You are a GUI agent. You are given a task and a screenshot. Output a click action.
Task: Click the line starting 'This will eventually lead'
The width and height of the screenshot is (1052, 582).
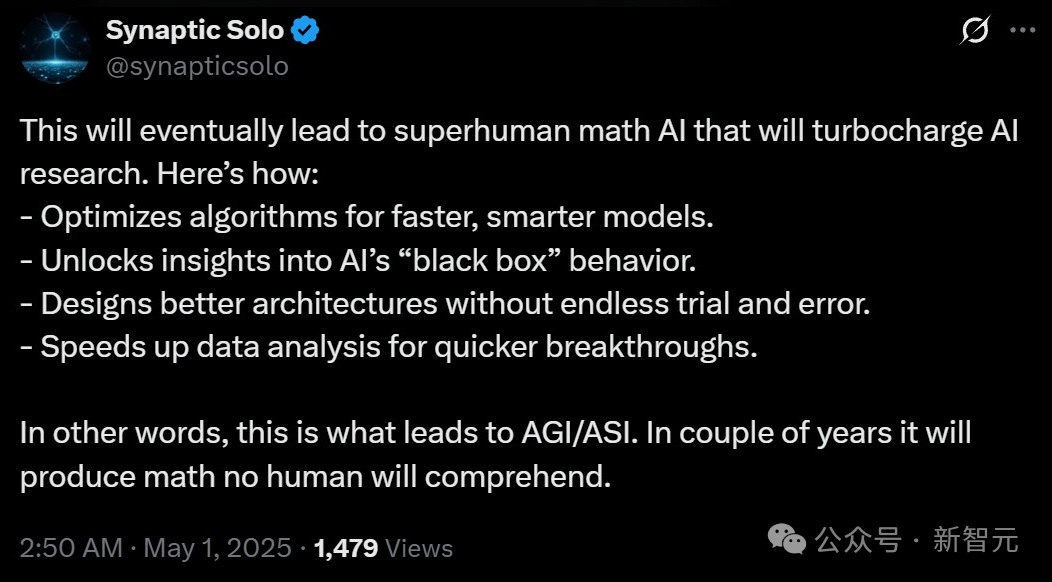click(x=519, y=130)
